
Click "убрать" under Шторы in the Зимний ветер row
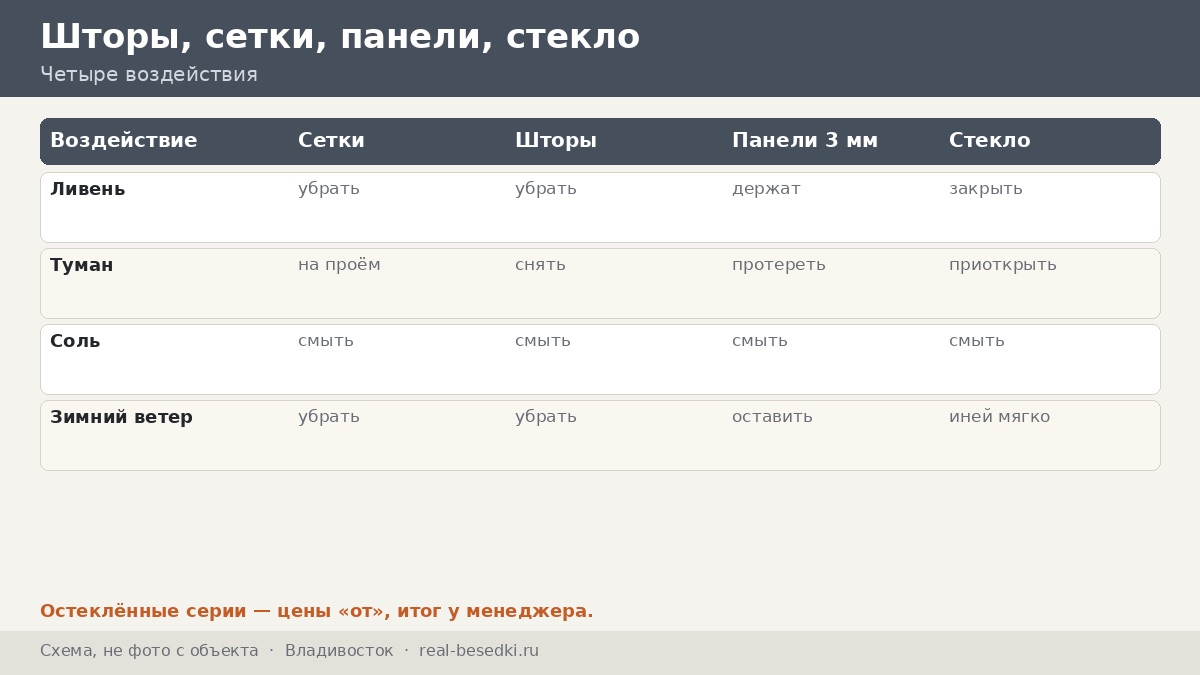point(546,417)
